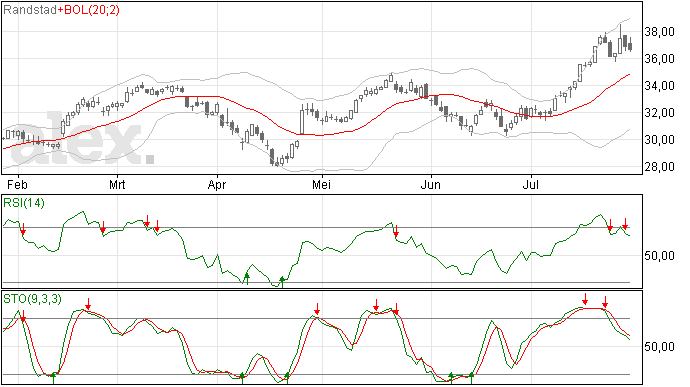
Task: Click the 50,00 level in STO panel
Action: pyautogui.click(x=659, y=346)
